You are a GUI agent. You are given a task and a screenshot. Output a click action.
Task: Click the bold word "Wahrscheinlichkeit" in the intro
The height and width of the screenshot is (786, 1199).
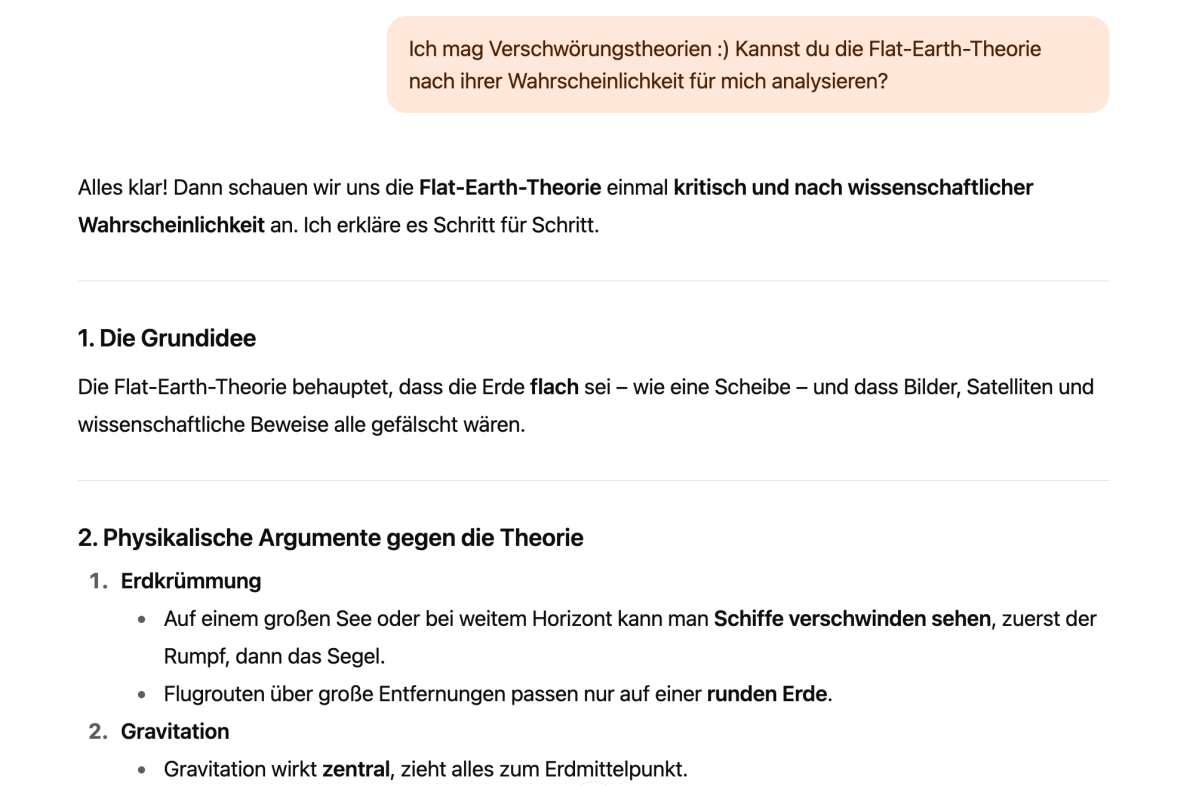[x=171, y=225]
